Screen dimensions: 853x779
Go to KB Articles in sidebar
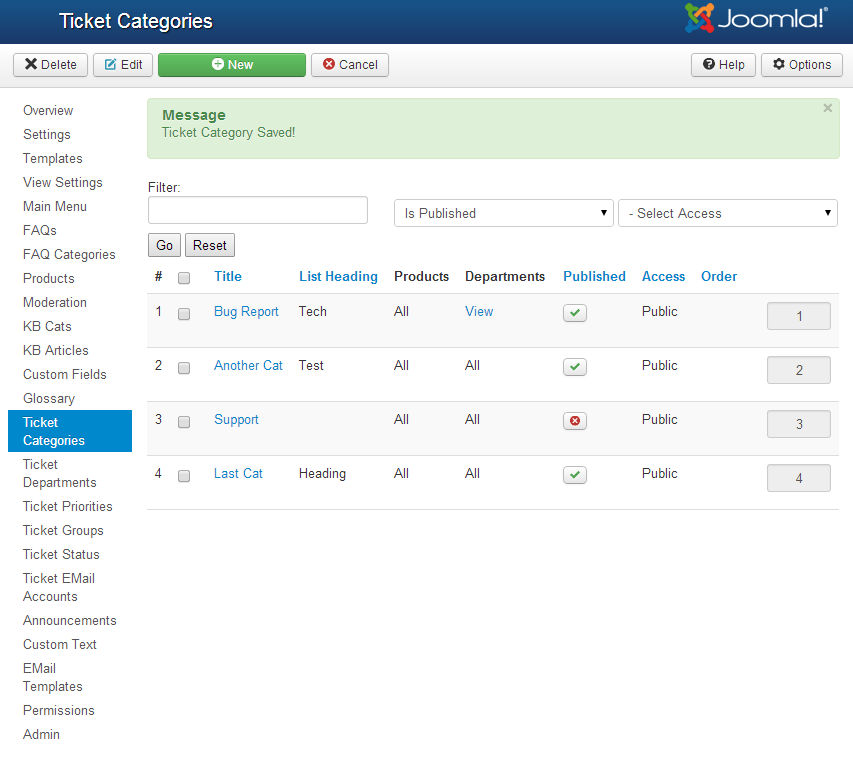(56, 350)
